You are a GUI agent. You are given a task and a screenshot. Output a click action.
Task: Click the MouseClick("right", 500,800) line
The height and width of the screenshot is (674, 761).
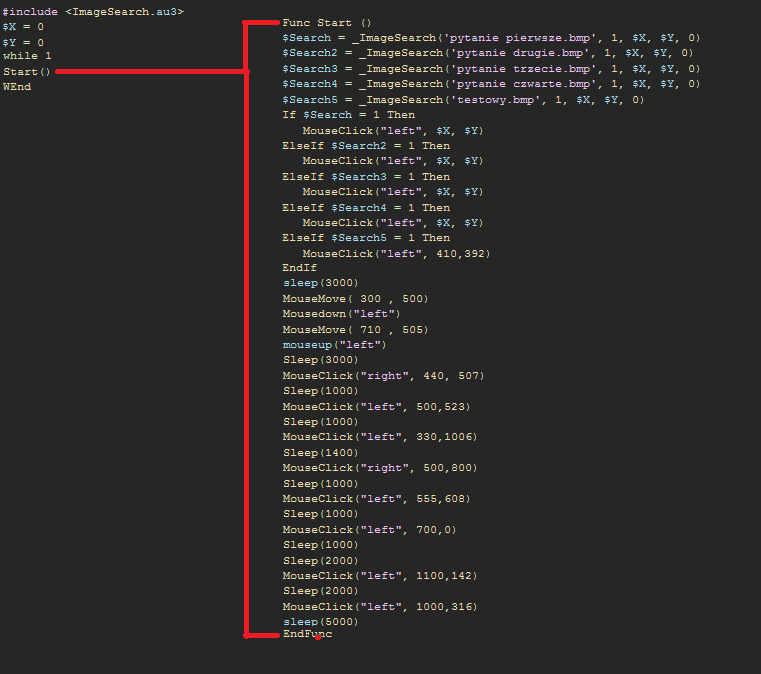pos(380,468)
